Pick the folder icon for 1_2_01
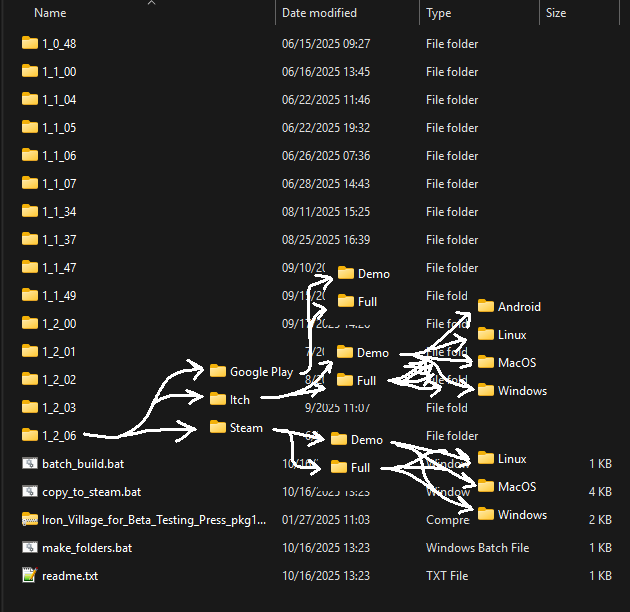The height and width of the screenshot is (612, 630). (x=30, y=351)
